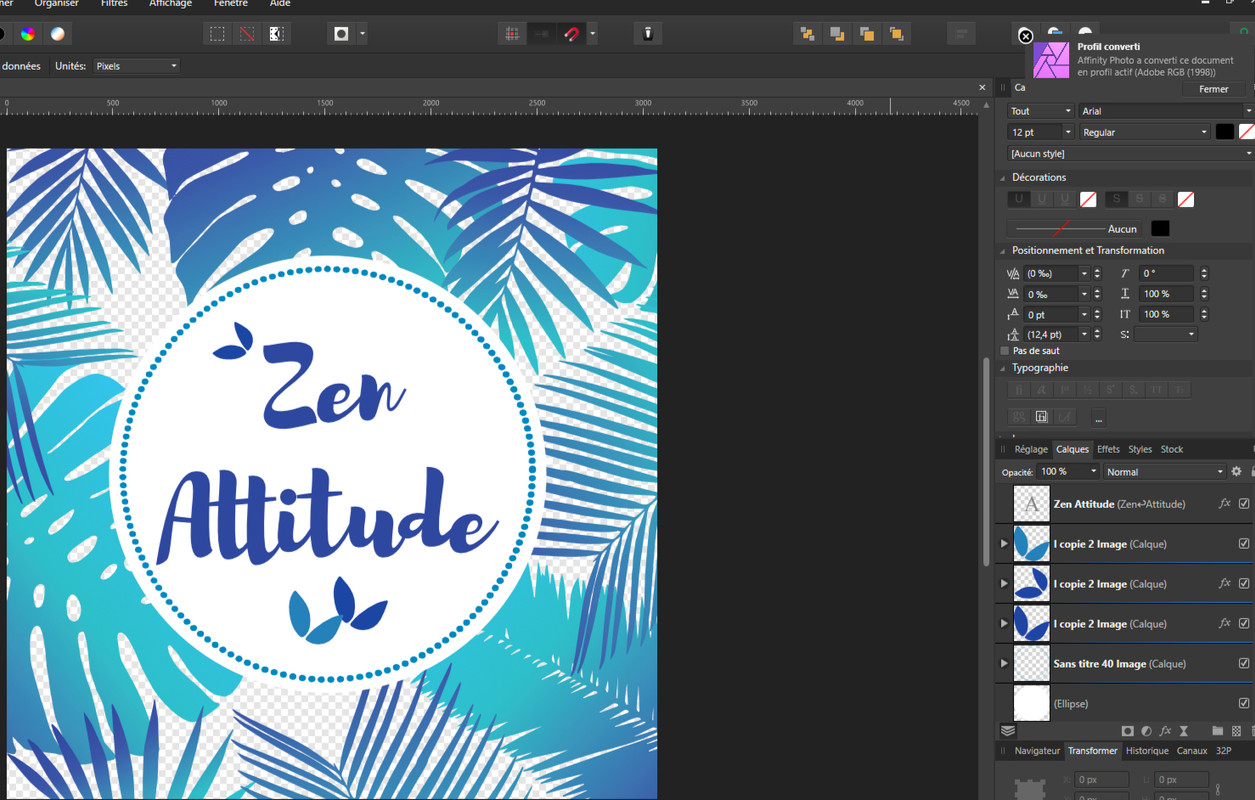Toggle the Quick Mask icon
1255x800 pixels.
(x=341, y=34)
